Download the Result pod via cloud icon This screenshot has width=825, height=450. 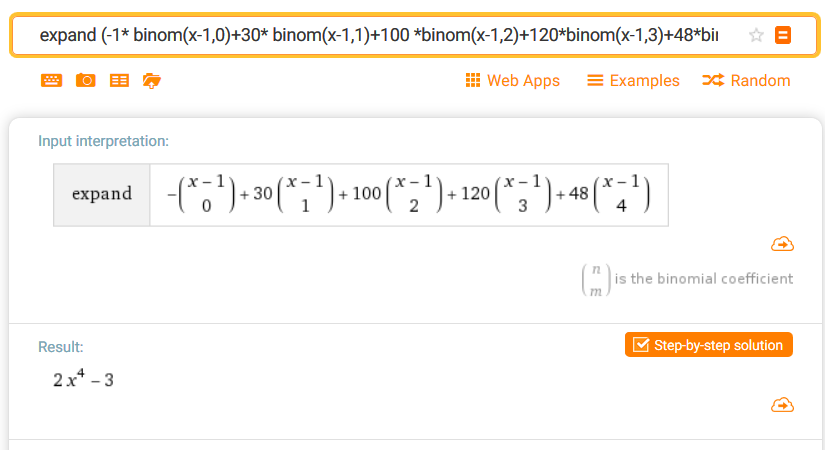(782, 405)
